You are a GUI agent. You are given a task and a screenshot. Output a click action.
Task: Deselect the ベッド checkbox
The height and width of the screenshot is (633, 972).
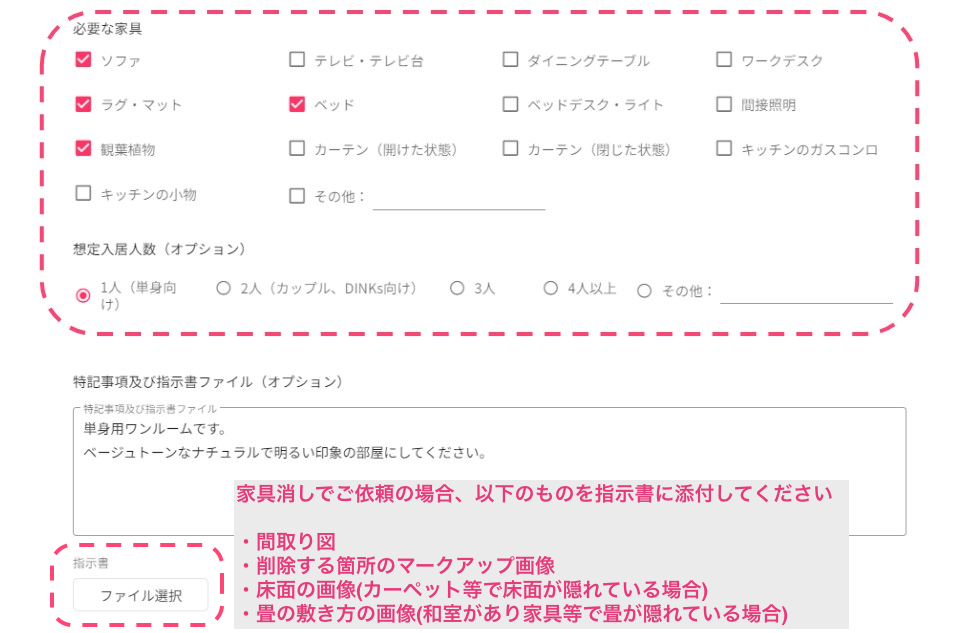(x=297, y=104)
